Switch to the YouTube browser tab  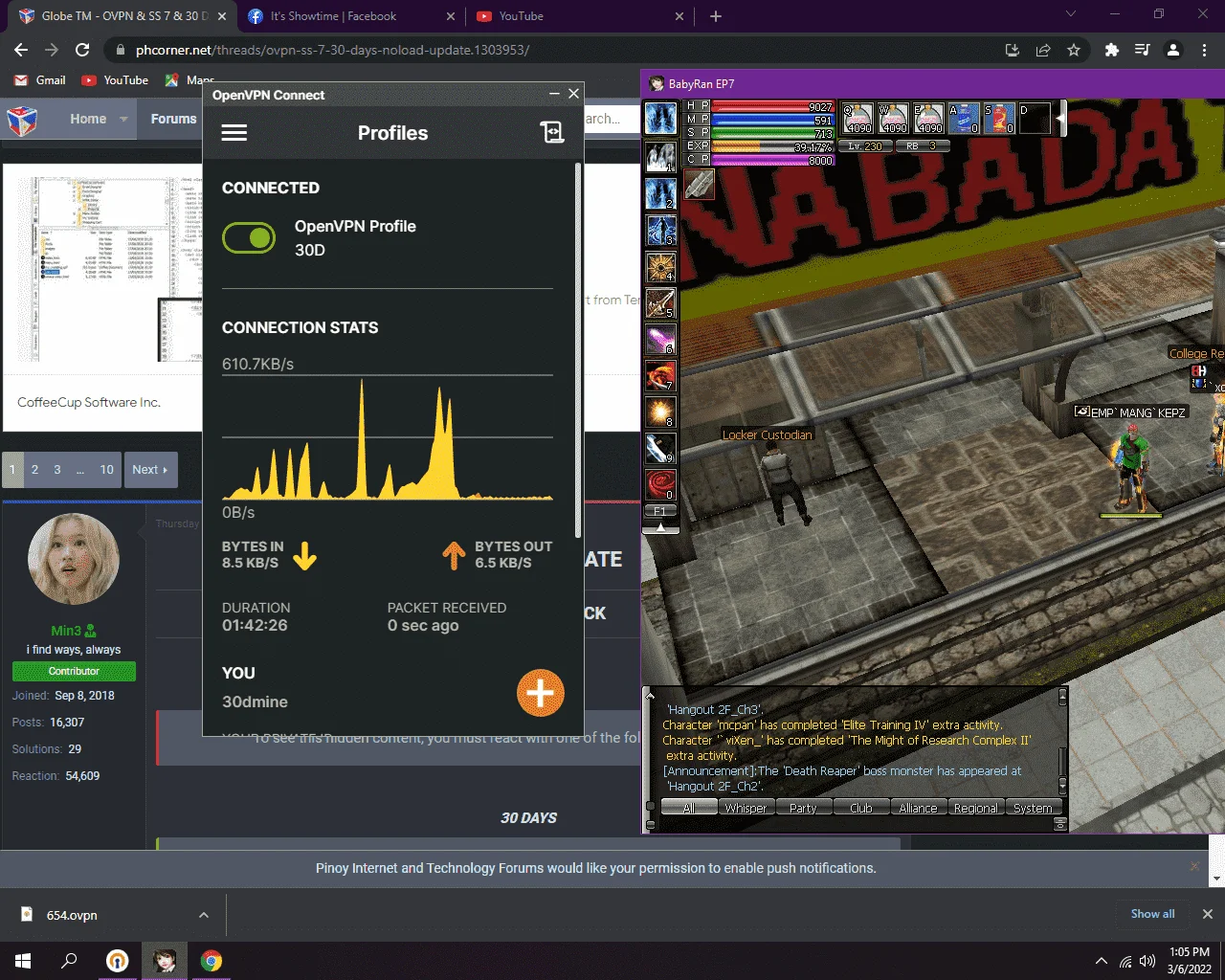coord(580,16)
